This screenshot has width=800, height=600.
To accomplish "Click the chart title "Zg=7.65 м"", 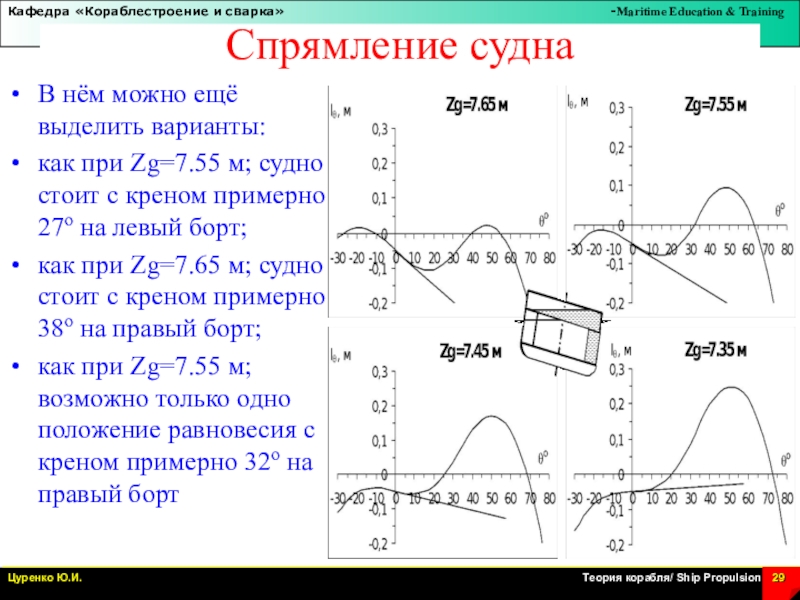I will [477, 106].
